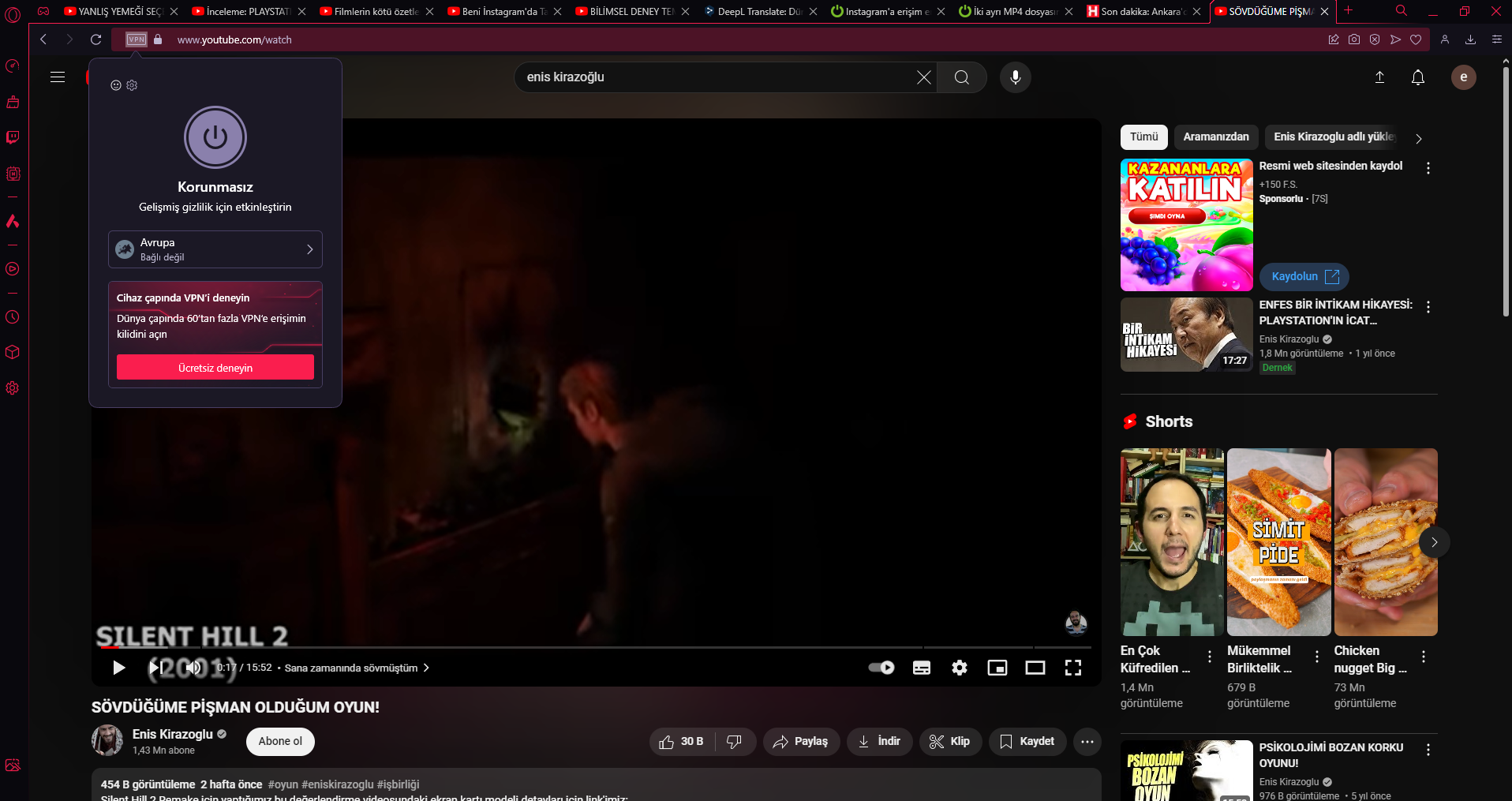Switch to the 'Son dakika: Ankara' tab
The image size is (1512, 801).
[x=1144, y=11]
